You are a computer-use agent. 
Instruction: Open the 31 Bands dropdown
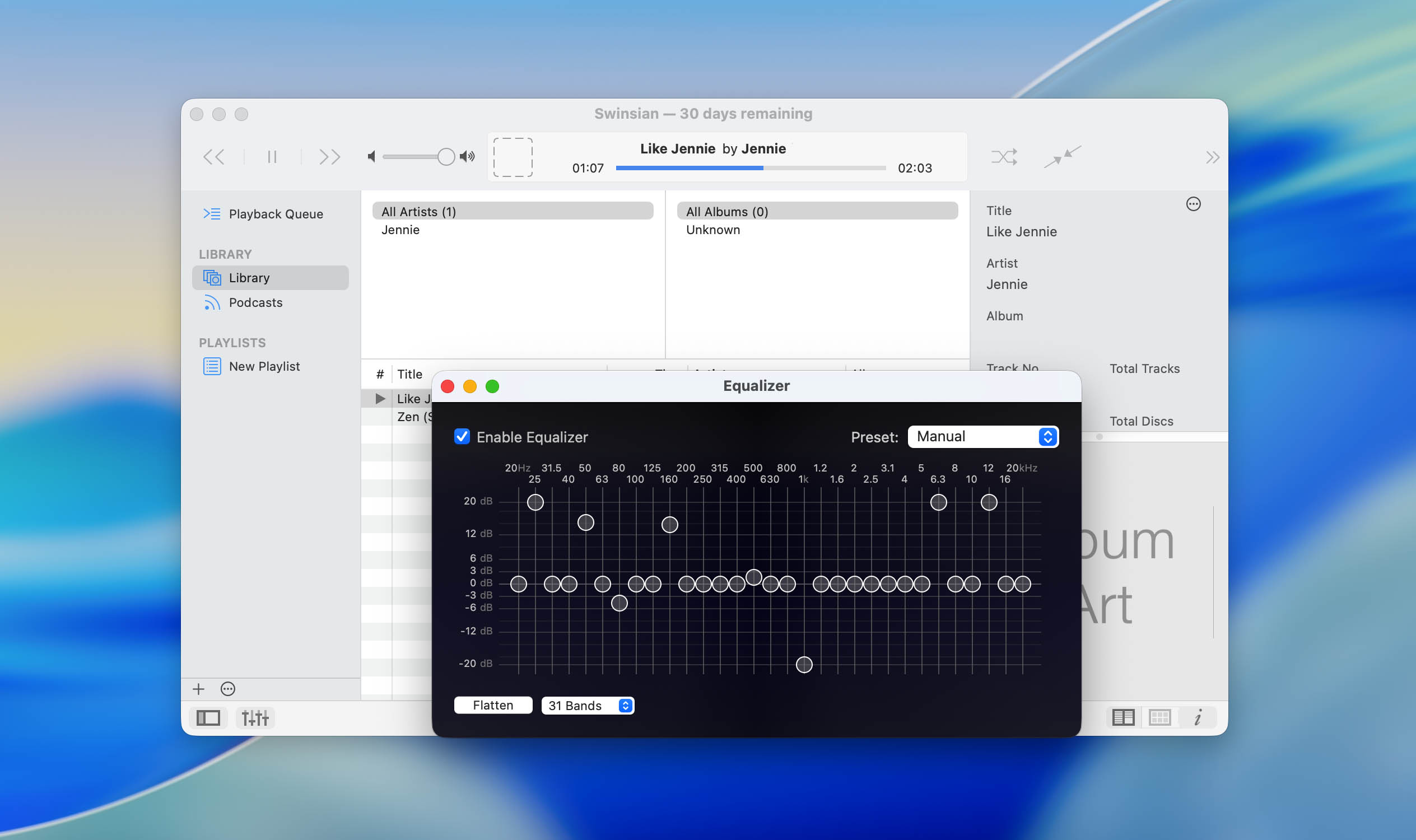(x=588, y=705)
